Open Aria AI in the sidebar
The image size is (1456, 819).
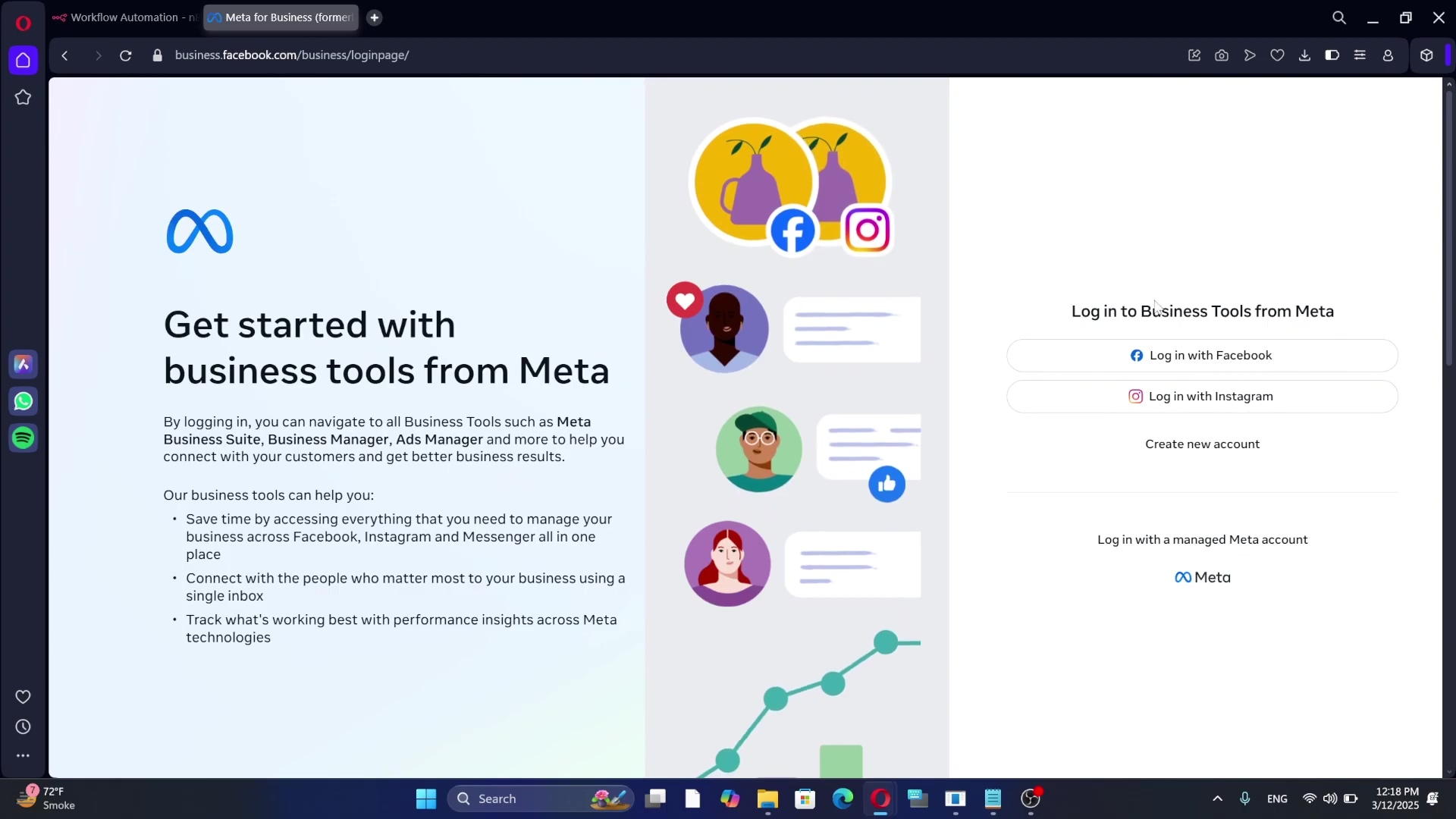click(23, 364)
